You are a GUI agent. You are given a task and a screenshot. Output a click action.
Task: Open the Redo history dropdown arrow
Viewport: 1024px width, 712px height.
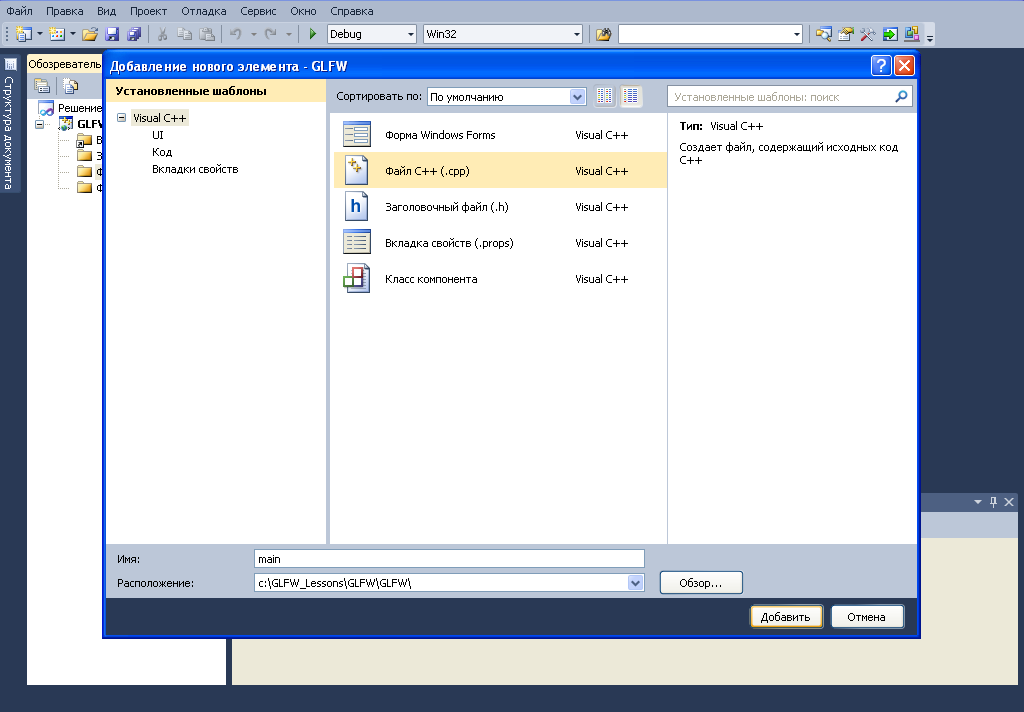click(289, 34)
